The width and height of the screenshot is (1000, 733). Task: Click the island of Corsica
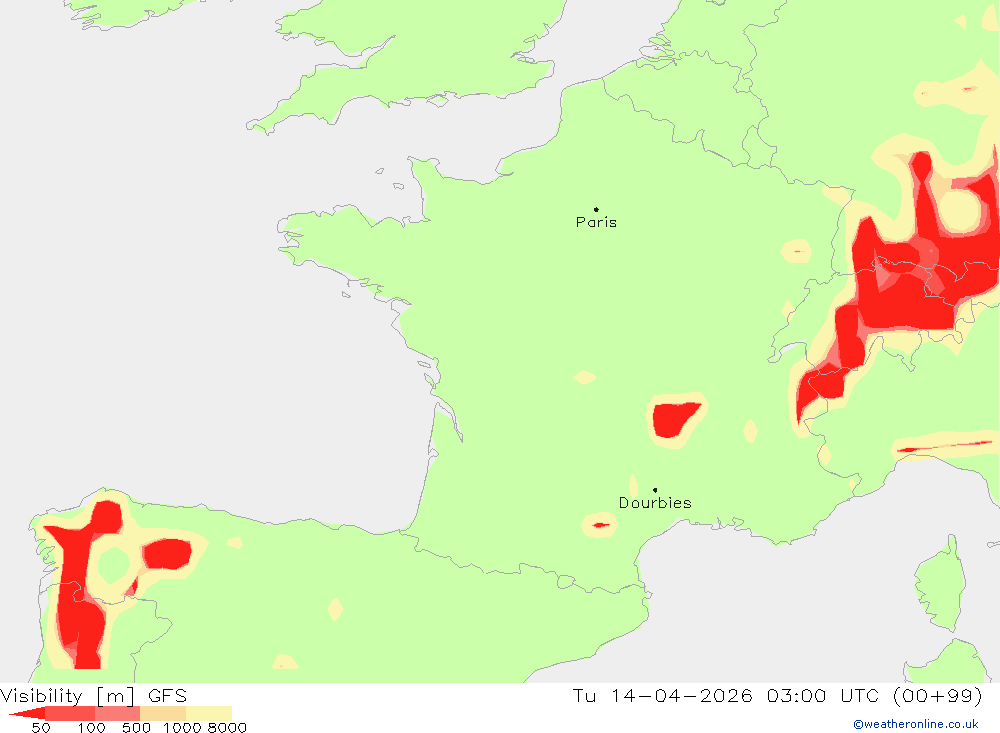tap(939, 586)
